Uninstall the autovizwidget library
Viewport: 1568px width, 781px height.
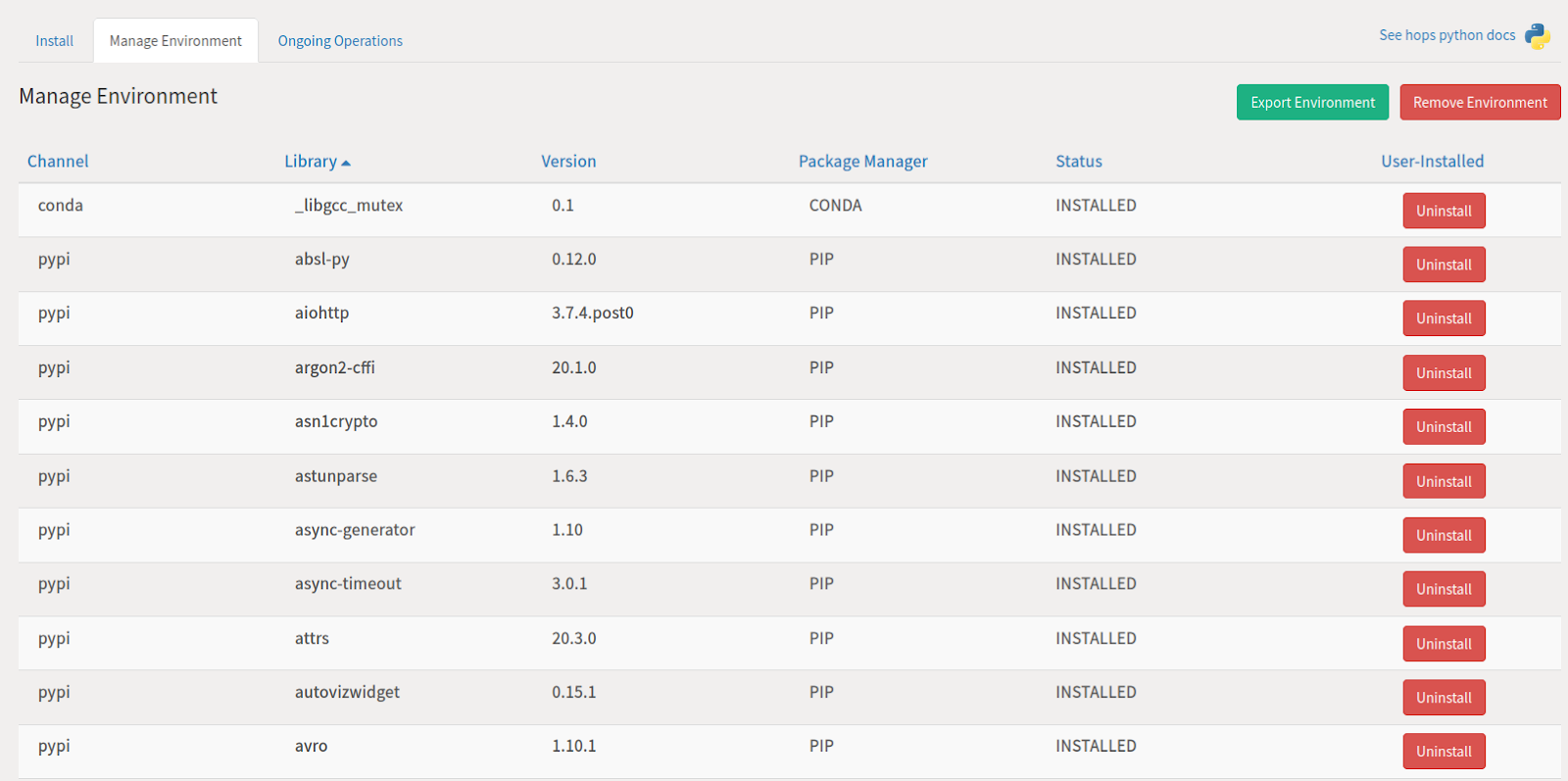click(x=1444, y=698)
